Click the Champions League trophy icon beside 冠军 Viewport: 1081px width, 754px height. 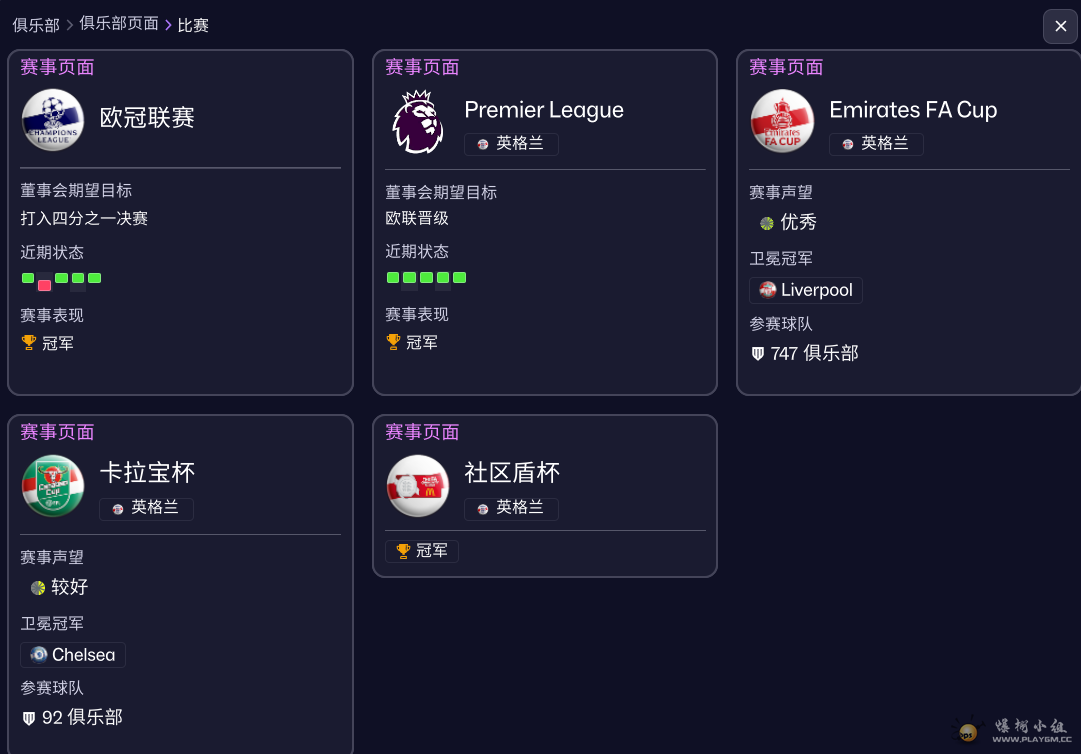[x=29, y=343]
